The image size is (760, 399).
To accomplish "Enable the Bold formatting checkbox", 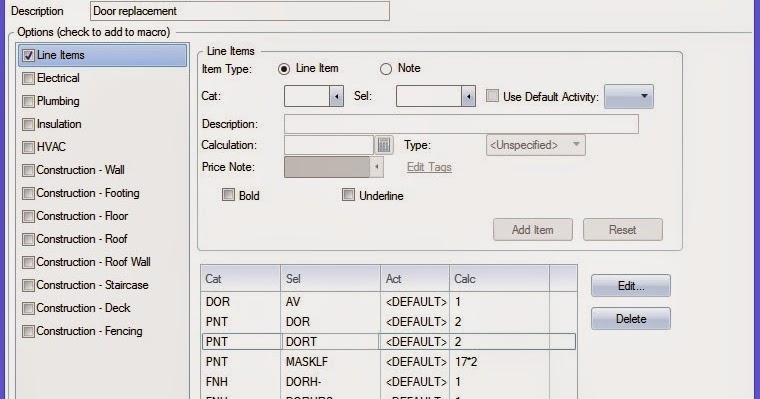I will [228, 195].
